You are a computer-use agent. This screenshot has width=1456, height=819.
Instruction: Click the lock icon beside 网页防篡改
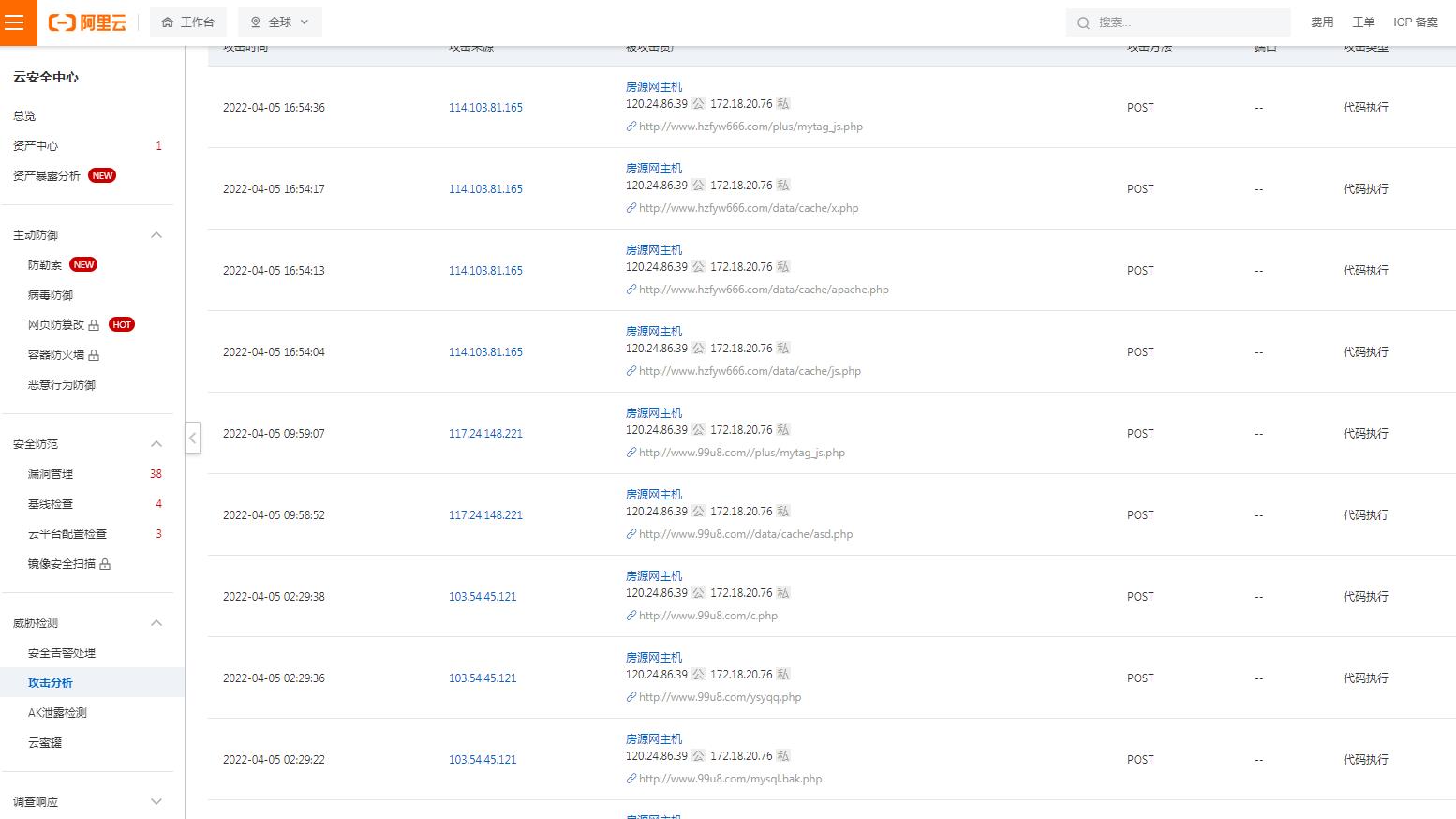click(x=94, y=325)
